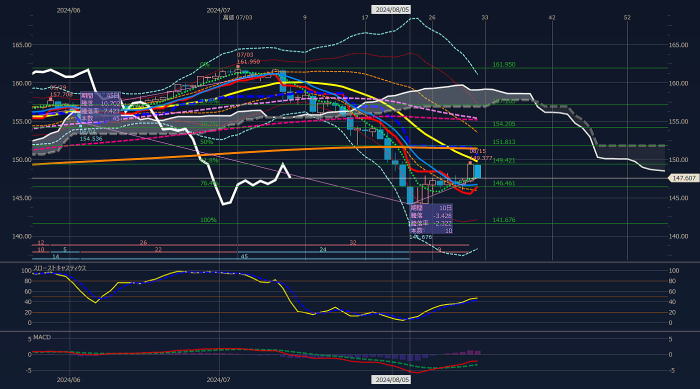This screenshot has height=389, width=700.
Task: Select the green 141.676 Fibonacci level label
Action: (x=504, y=220)
